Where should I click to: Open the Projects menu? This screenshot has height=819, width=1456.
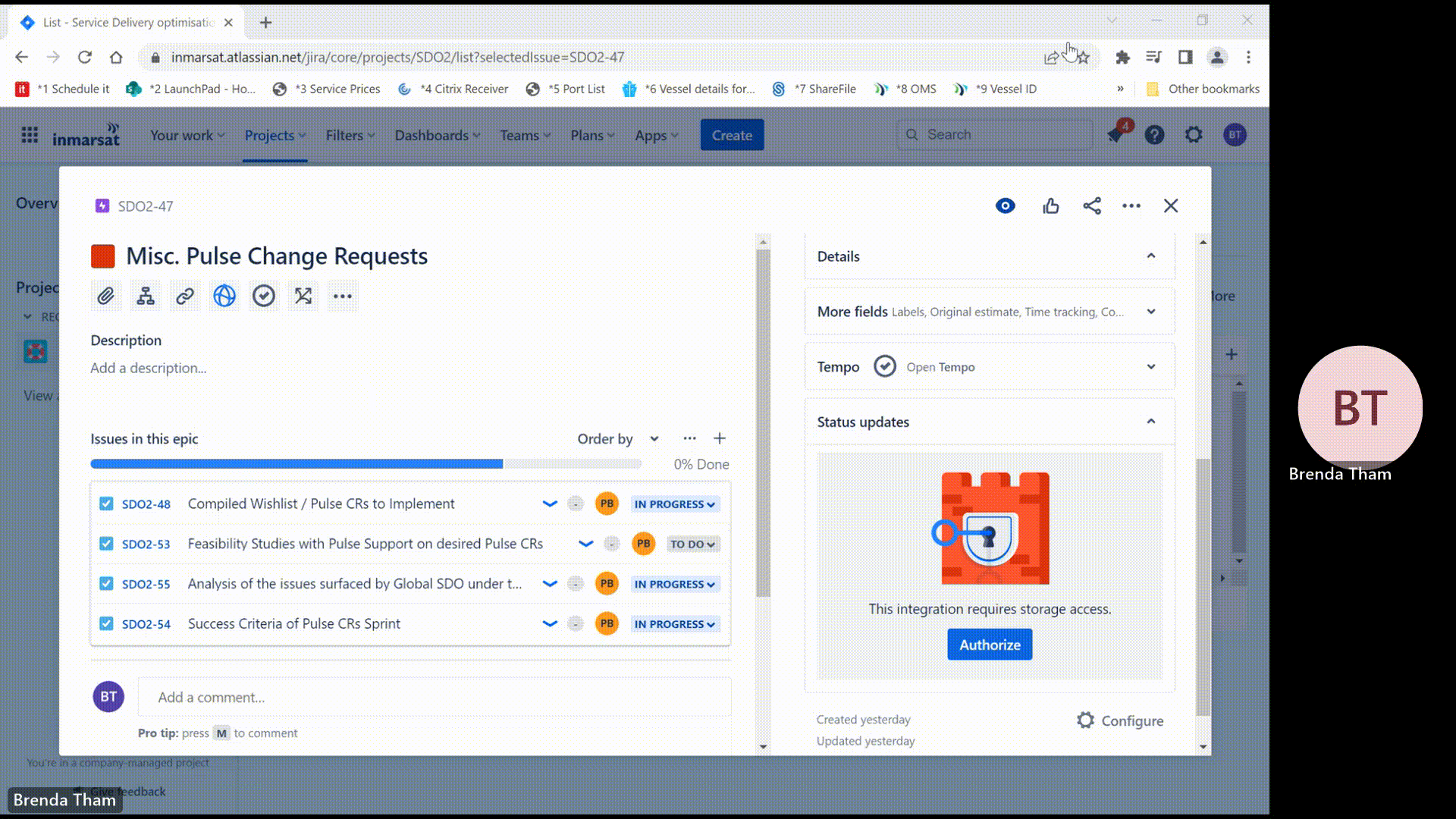(275, 135)
